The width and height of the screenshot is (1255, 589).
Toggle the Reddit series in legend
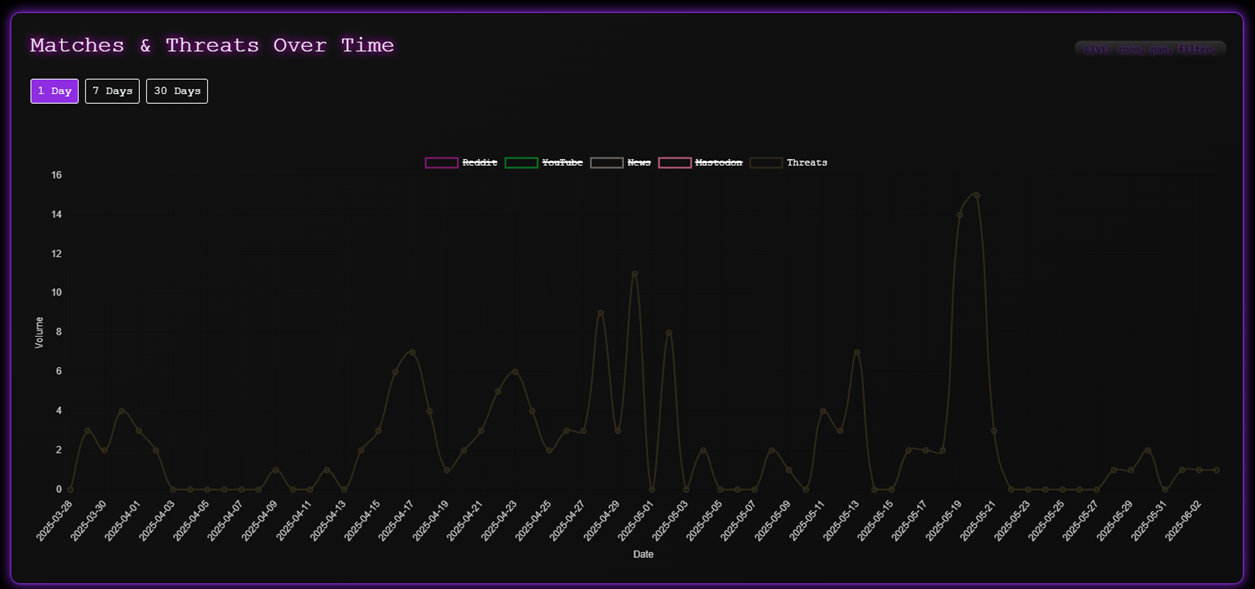pos(461,162)
